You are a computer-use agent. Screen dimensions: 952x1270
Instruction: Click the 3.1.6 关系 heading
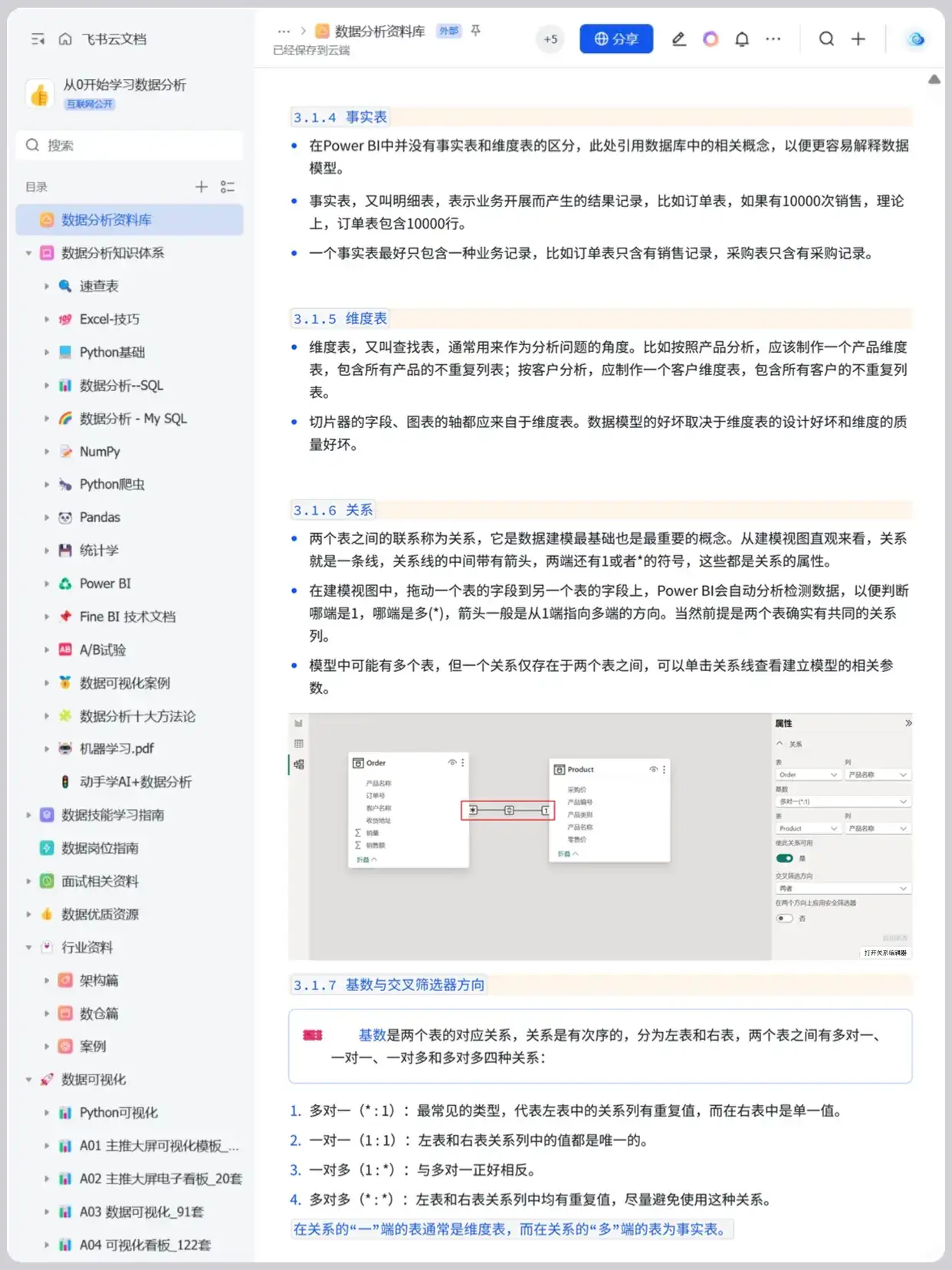tap(333, 510)
